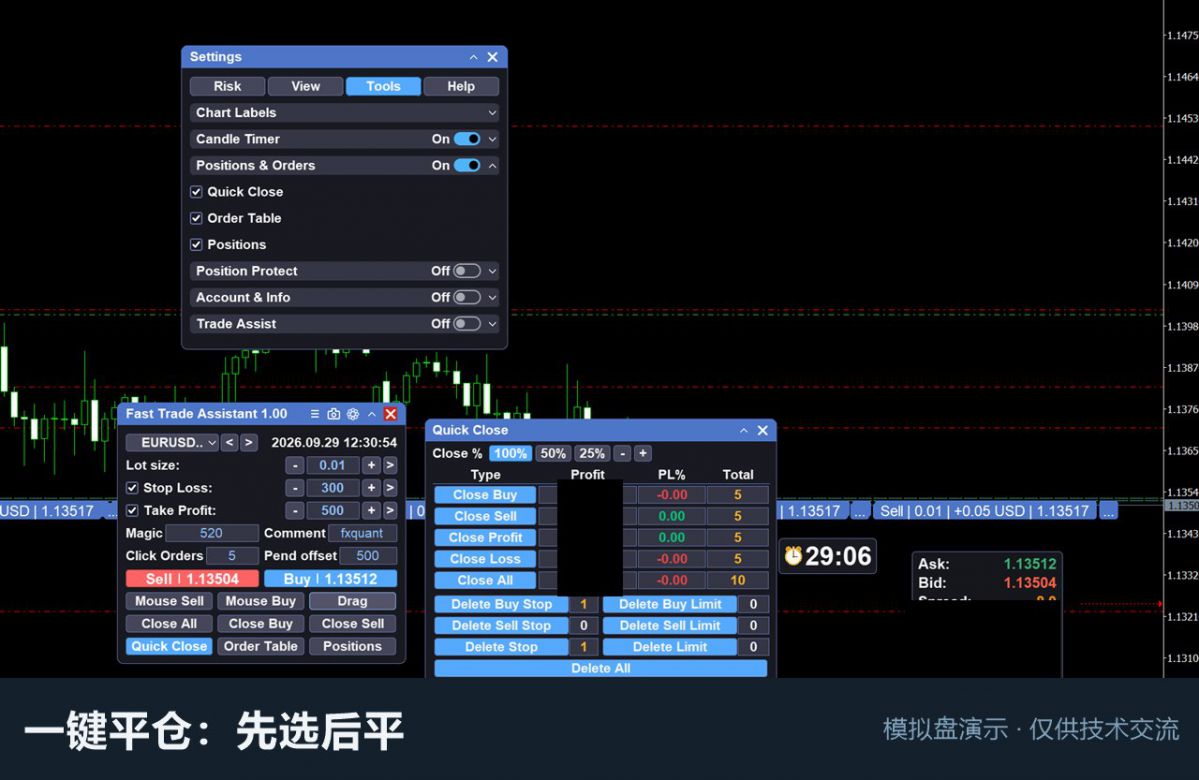Viewport: 1199px width, 780px height.
Task: Expand the Candle Timer options chevron
Action: tap(492, 139)
